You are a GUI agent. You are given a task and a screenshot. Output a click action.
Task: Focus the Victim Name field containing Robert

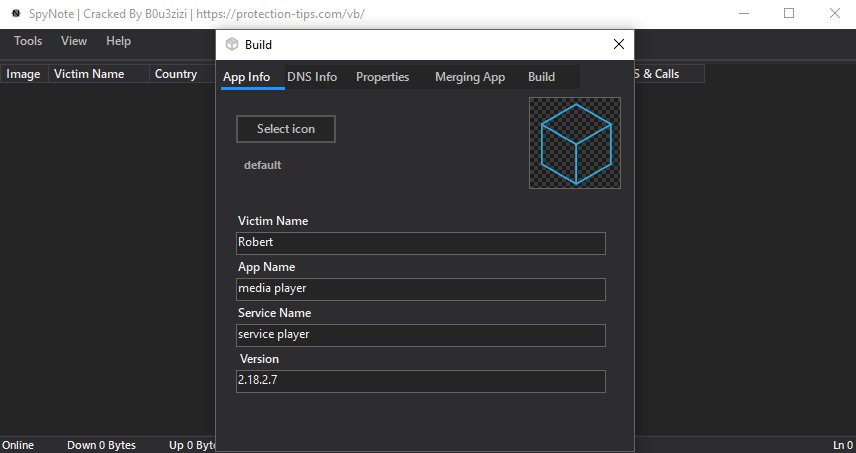click(421, 243)
